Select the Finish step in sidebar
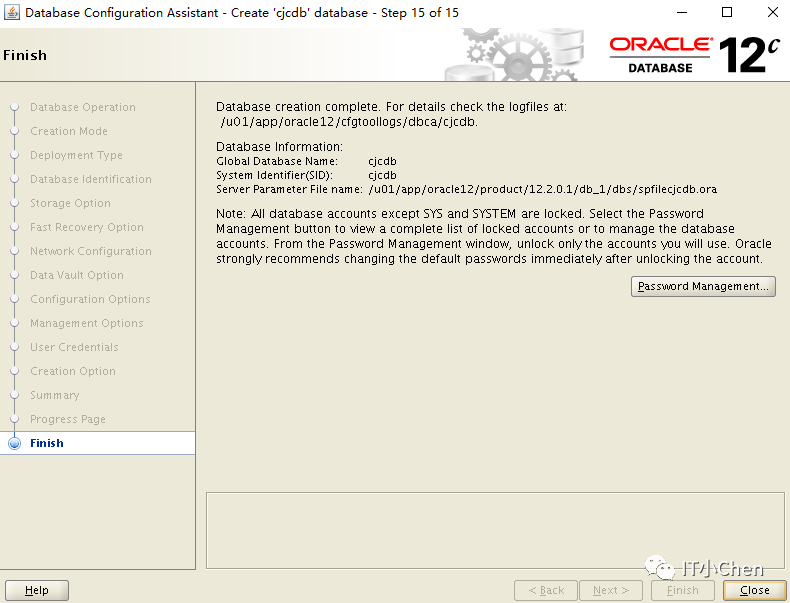The image size is (790, 603). coord(47,443)
